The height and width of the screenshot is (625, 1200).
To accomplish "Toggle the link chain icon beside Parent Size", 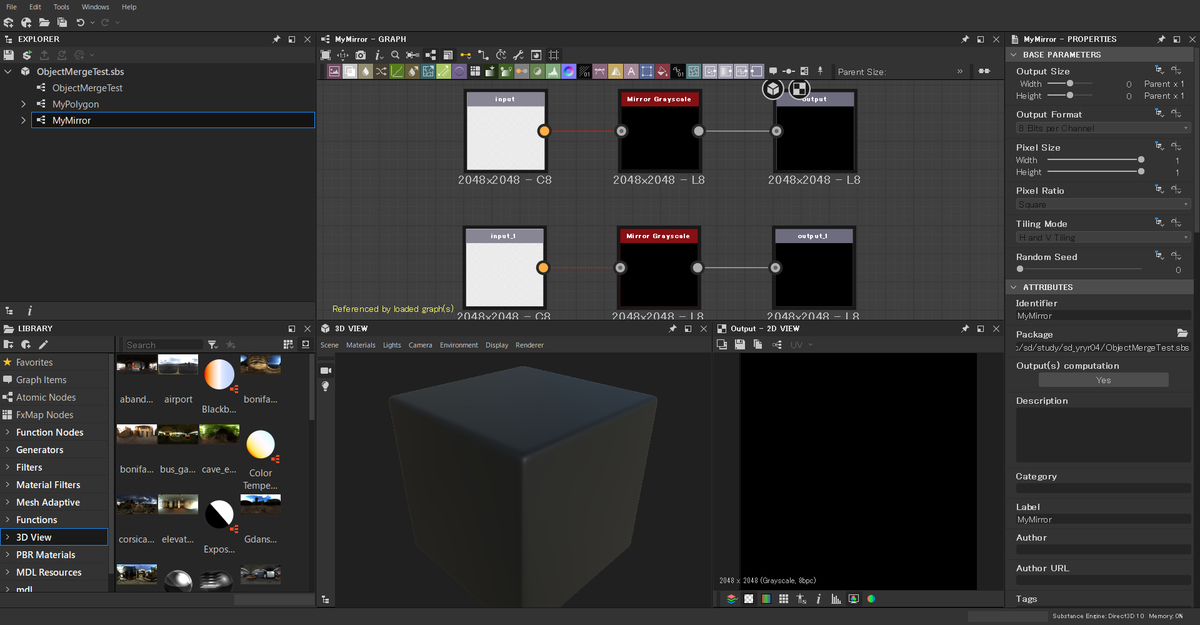I will (983, 72).
